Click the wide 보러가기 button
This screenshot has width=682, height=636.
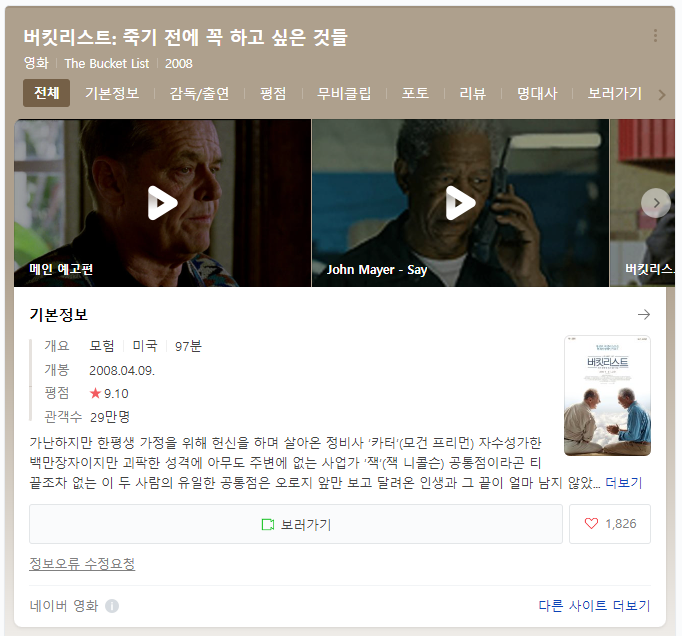(x=296, y=524)
